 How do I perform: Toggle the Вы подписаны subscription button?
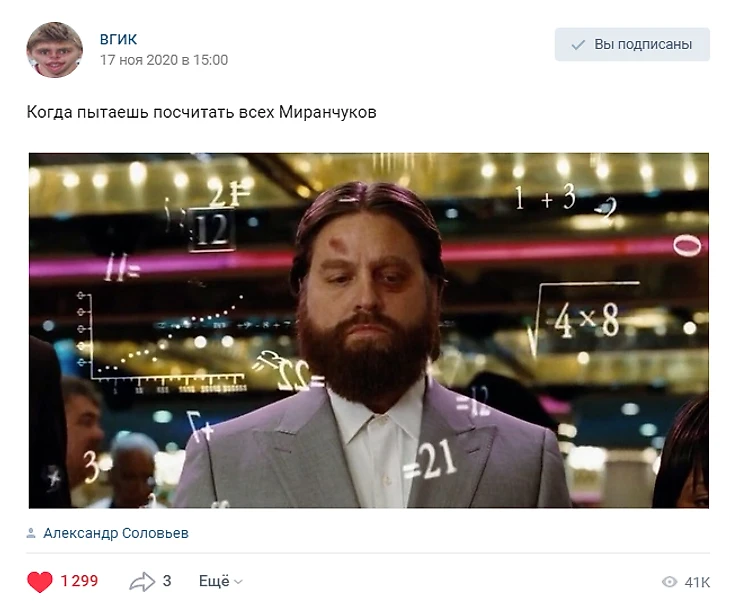[632, 45]
